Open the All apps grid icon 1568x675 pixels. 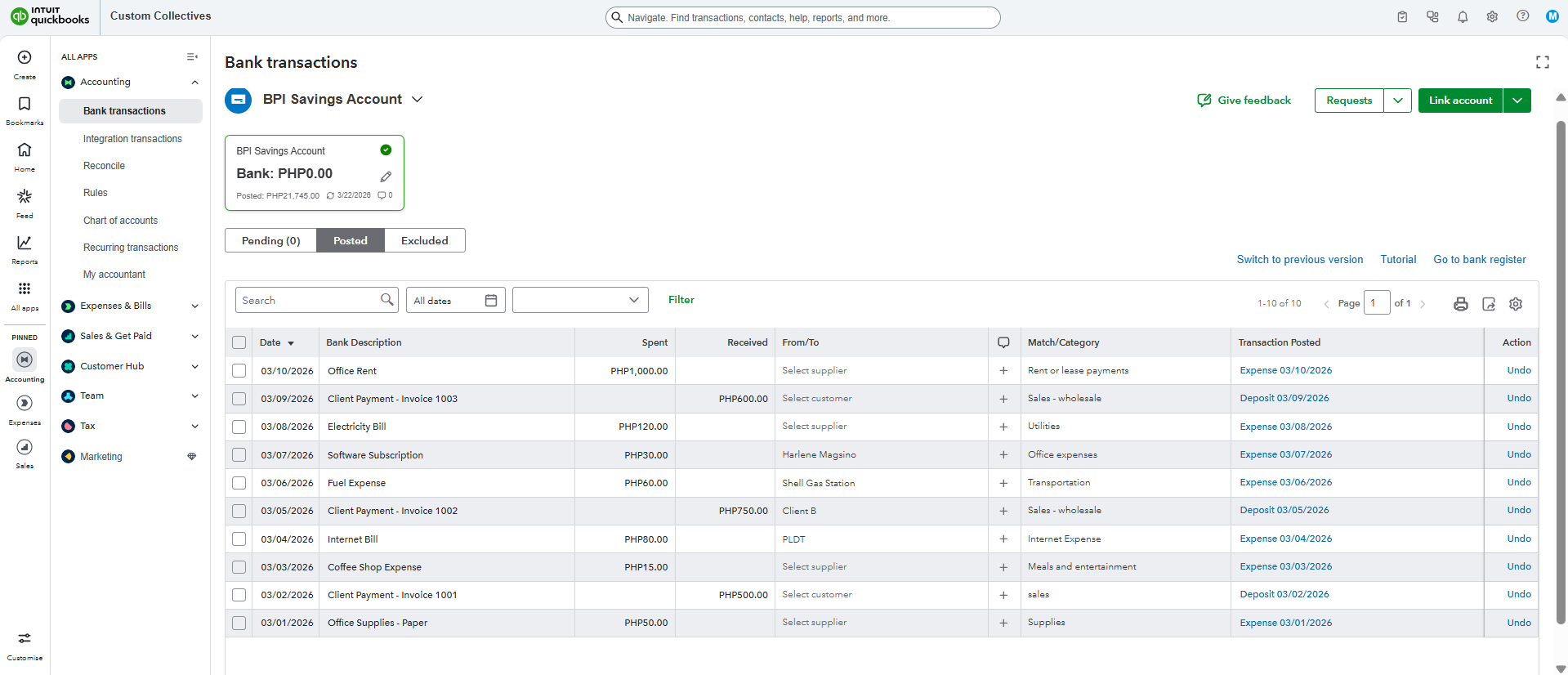click(x=25, y=288)
